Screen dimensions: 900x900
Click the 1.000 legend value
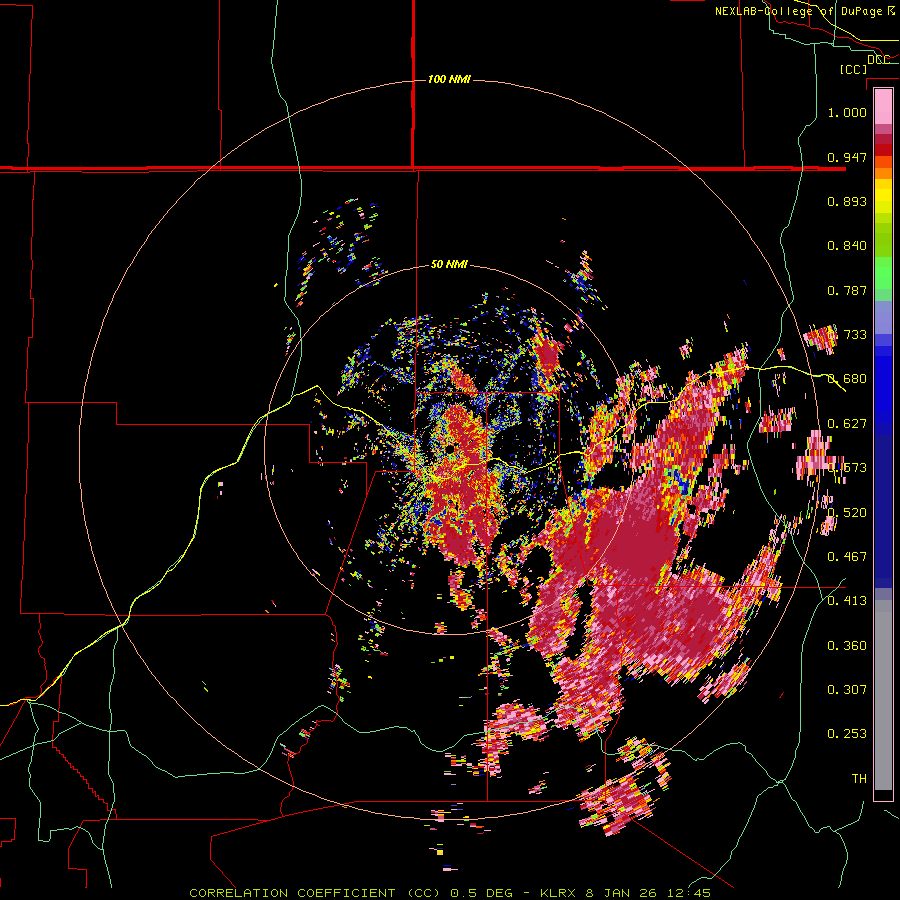[847, 112]
